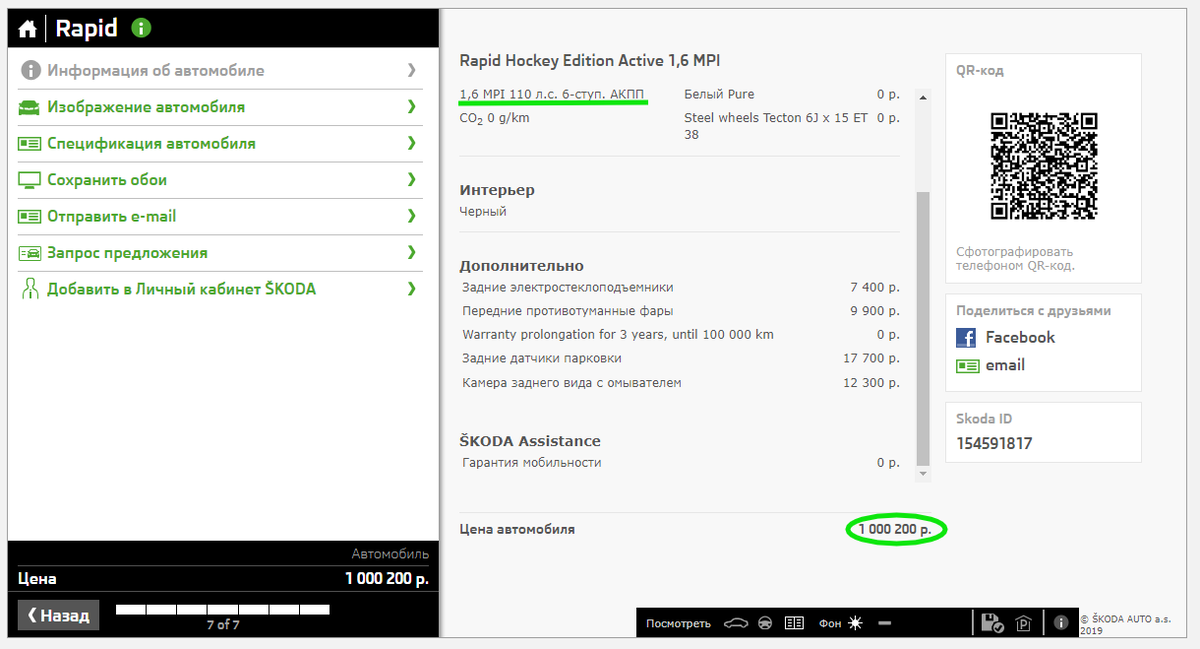Image resolution: width=1200 pixels, height=649 pixels.
Task: Click 'Камера заднего вида с омывателем' row
Action: [x=680, y=383]
